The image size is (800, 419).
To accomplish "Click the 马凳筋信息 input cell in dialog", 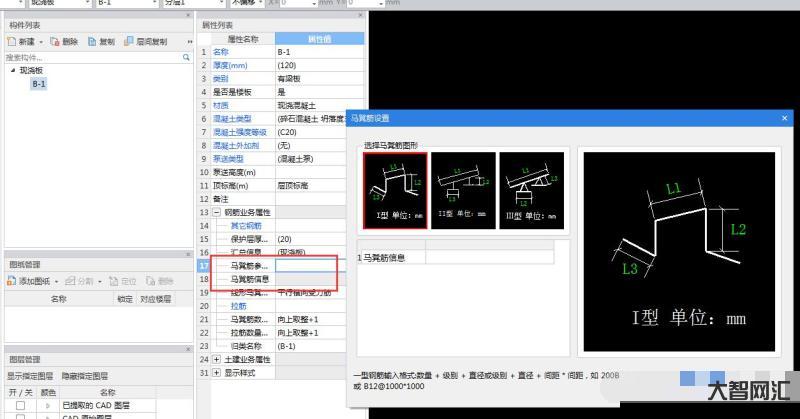I will [x=496, y=258].
